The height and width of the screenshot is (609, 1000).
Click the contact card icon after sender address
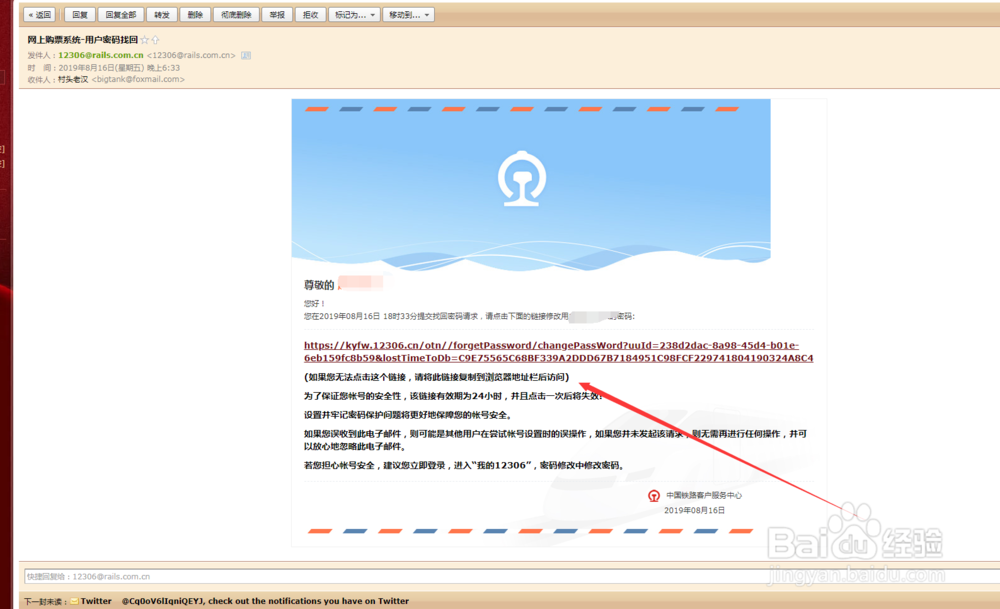246,55
